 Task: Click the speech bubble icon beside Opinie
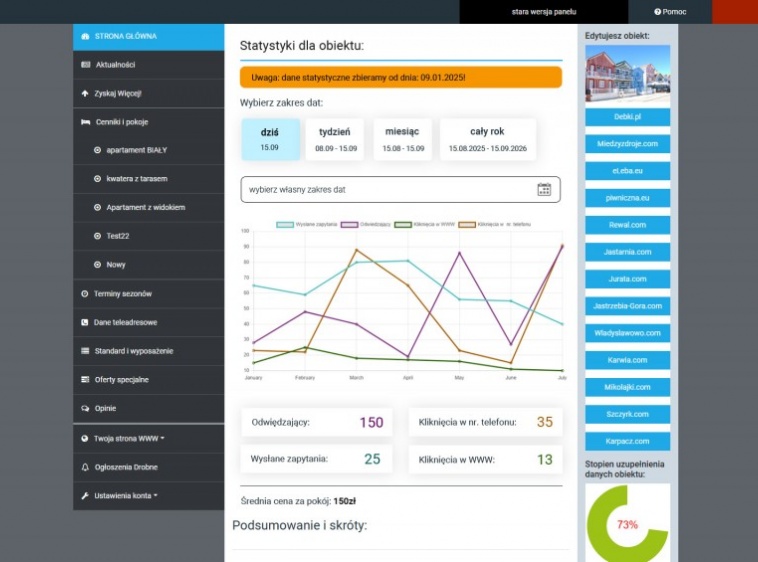tap(85, 409)
